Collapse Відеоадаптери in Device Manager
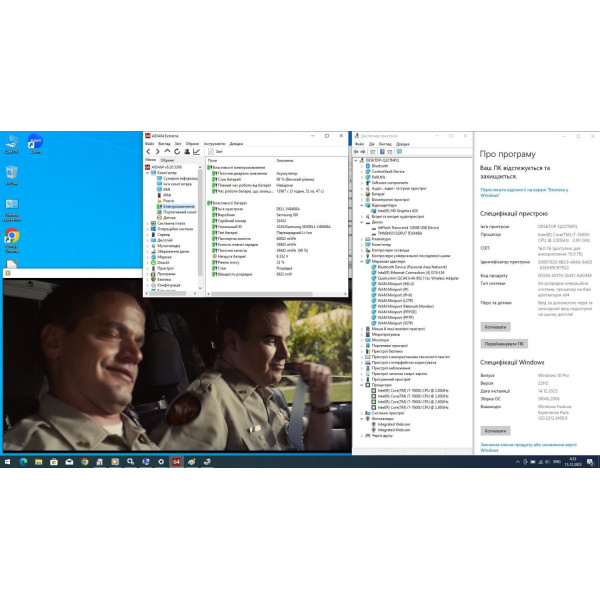Screen dimensions: 600x600 (362, 205)
